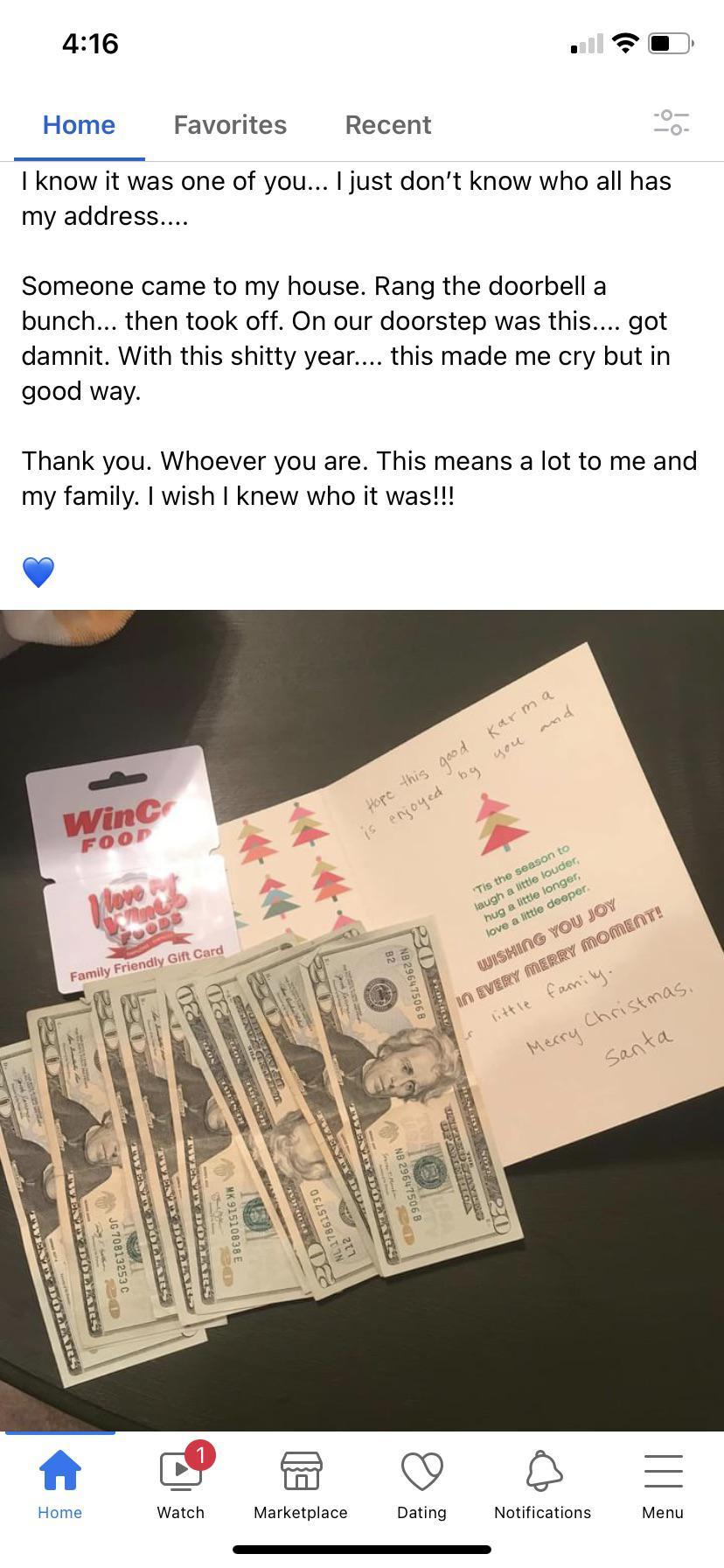The width and height of the screenshot is (724, 1568).
Task: Select the Home feed tab at top
Action: [79, 125]
